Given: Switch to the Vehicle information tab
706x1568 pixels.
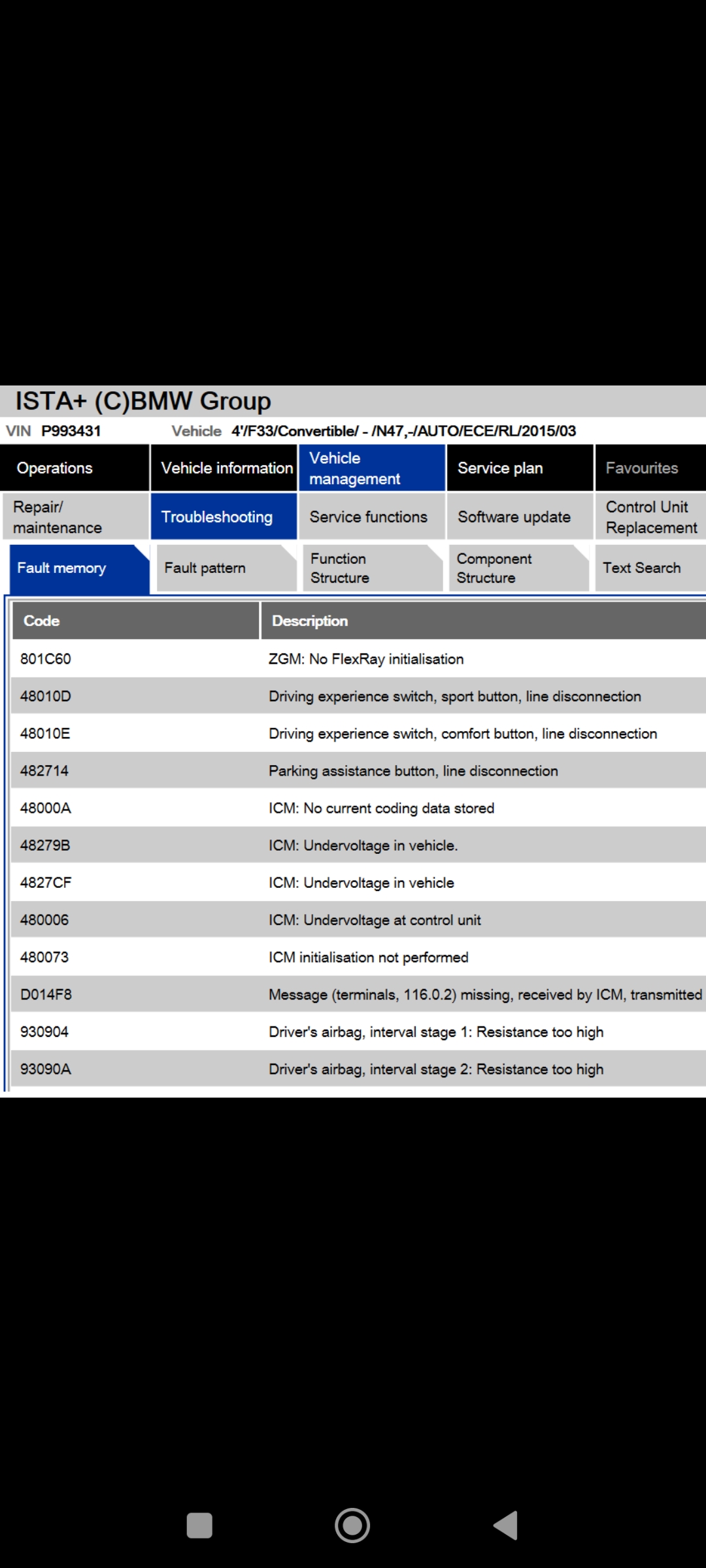Looking at the screenshot, I should pos(224,468).
